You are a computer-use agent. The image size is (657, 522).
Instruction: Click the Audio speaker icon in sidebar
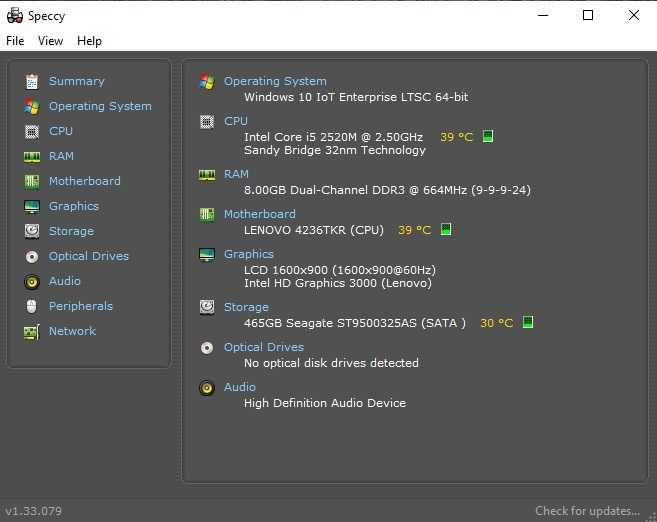[x=32, y=282]
